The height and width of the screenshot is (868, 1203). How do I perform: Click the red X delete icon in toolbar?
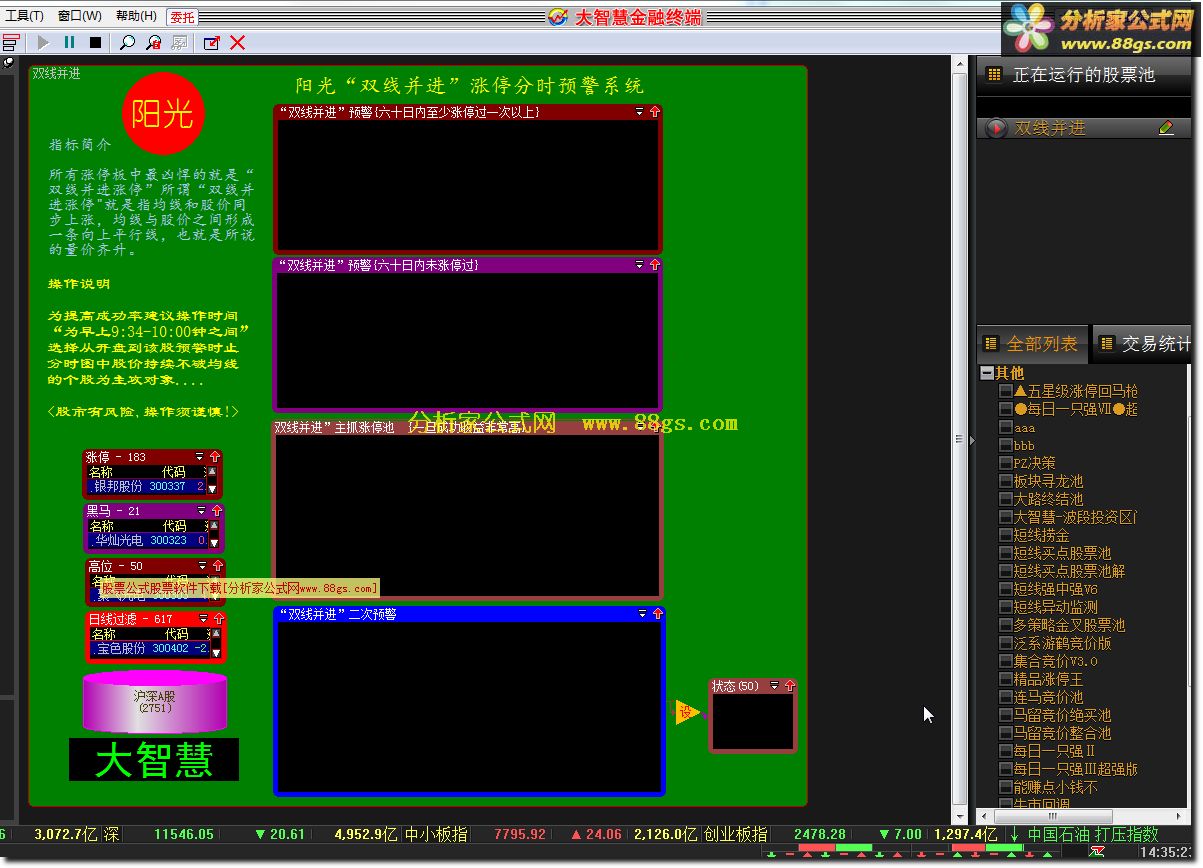tap(238, 42)
